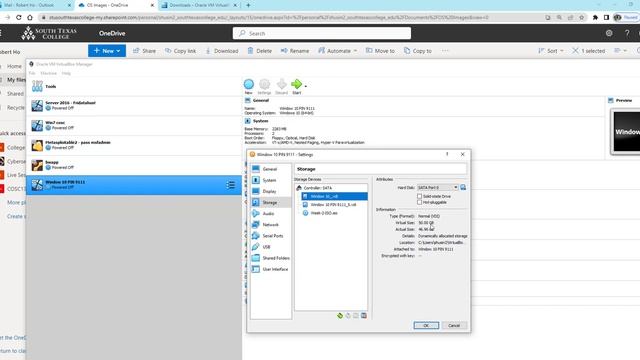This screenshot has width=640, height=360.
Task: Select Window 10 PIN 9111_5 disk in storage tree
Action: click(333, 205)
